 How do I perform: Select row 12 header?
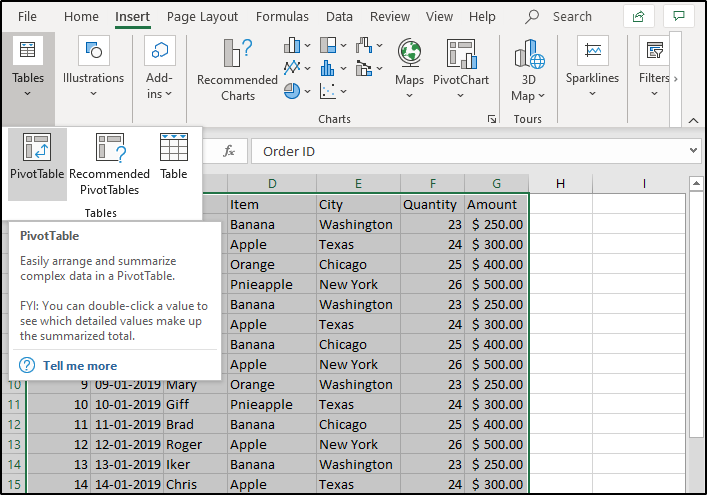(x=14, y=424)
